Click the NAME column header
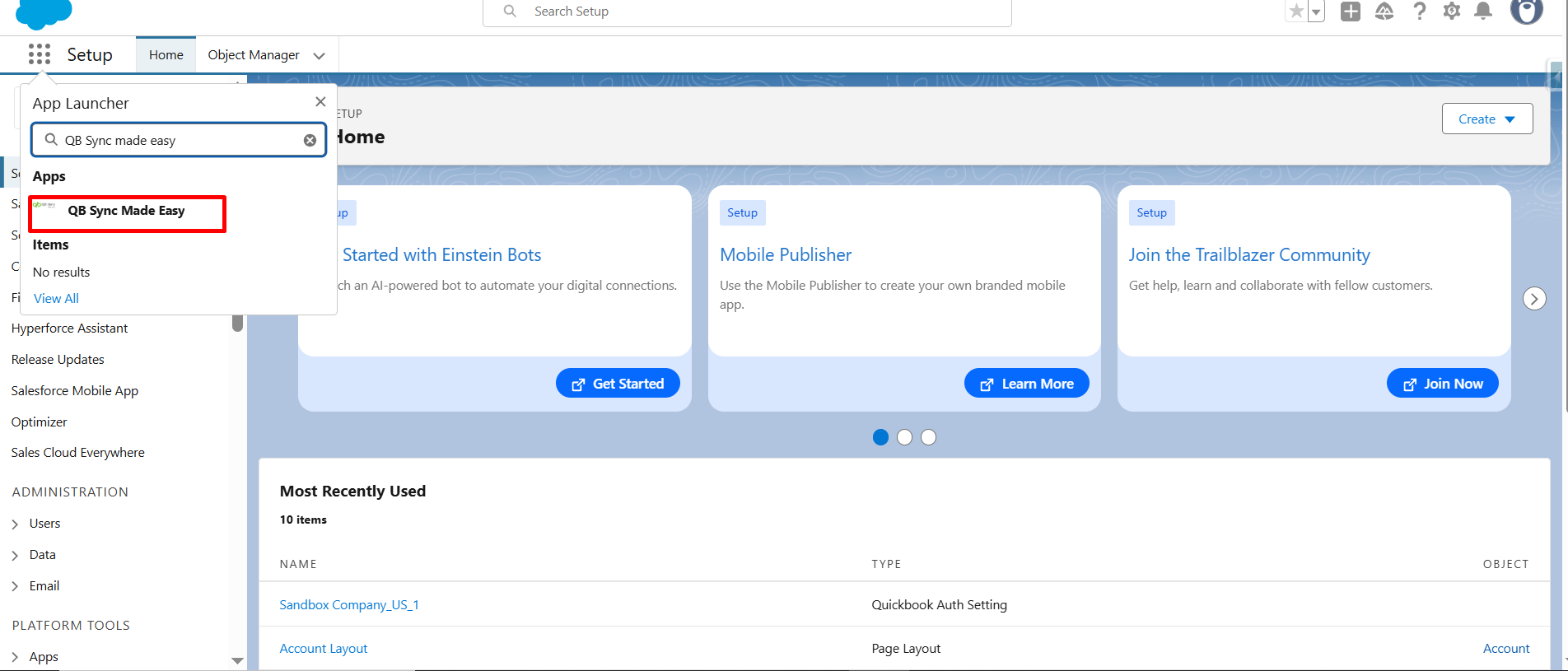This screenshot has height=671, width=1568. [298, 564]
